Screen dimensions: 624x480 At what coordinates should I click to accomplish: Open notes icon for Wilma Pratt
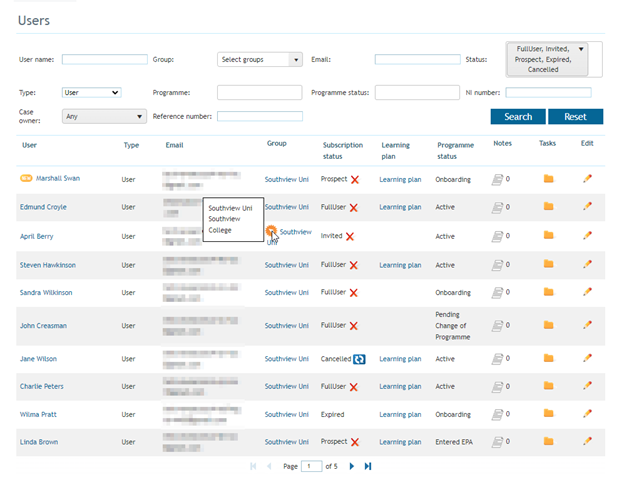click(497, 415)
